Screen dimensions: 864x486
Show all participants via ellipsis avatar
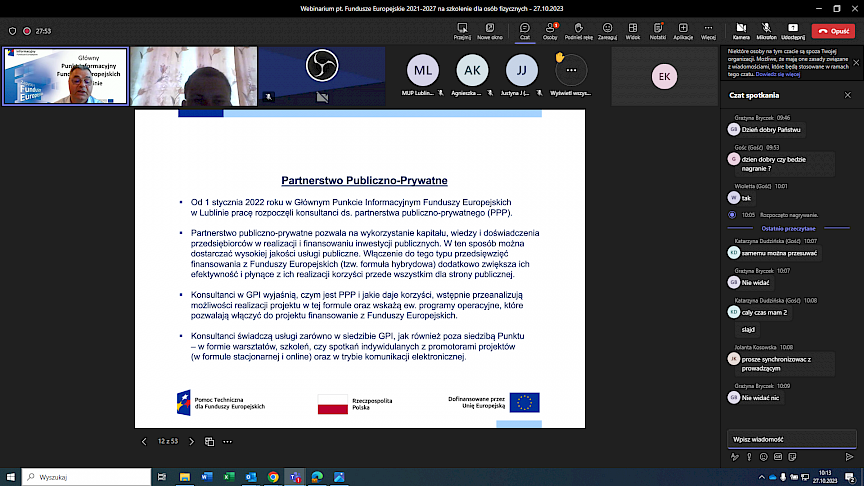571,71
